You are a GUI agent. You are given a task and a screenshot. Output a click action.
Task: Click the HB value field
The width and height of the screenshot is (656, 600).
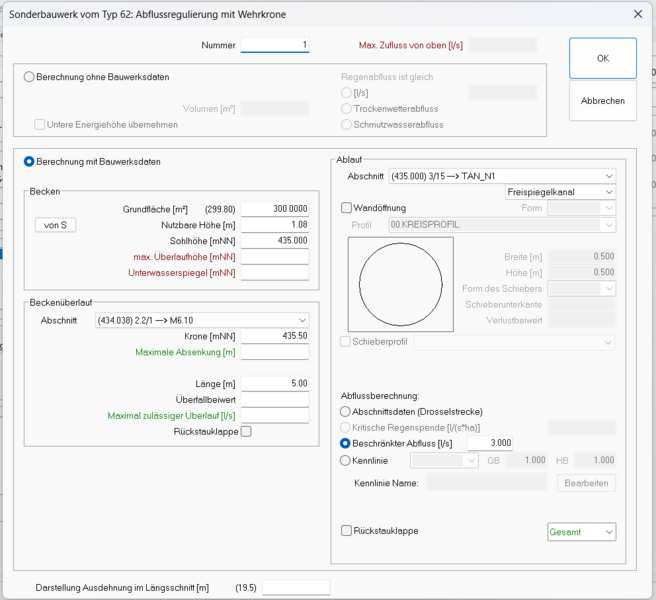(595, 461)
